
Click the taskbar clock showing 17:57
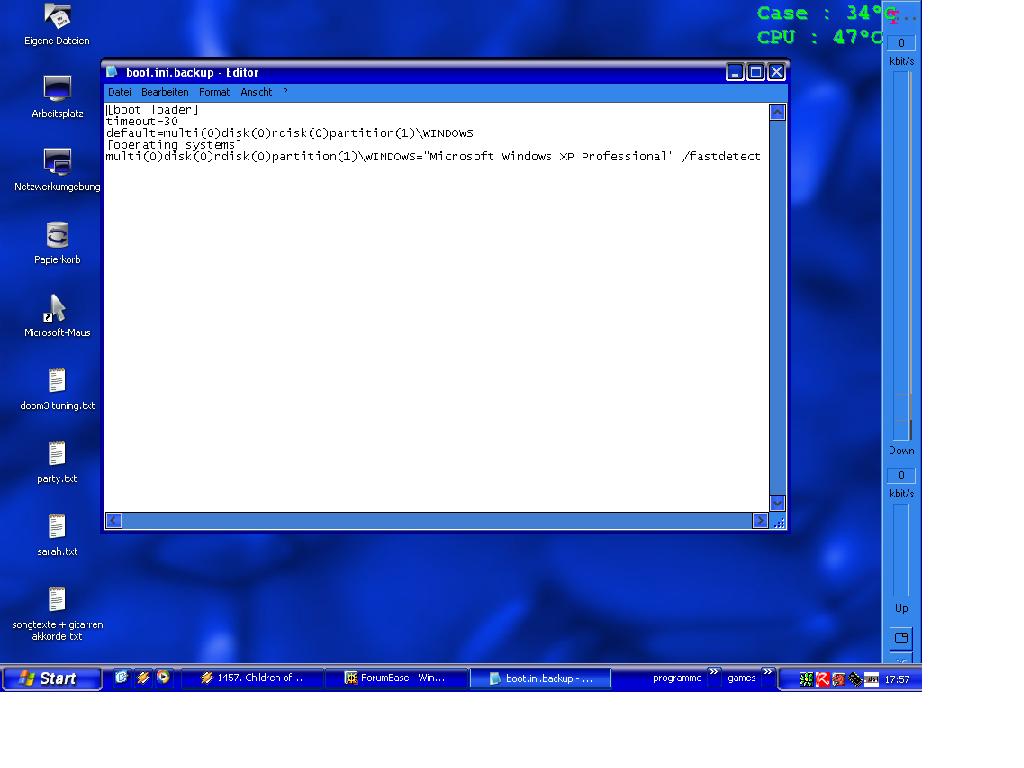[897, 680]
